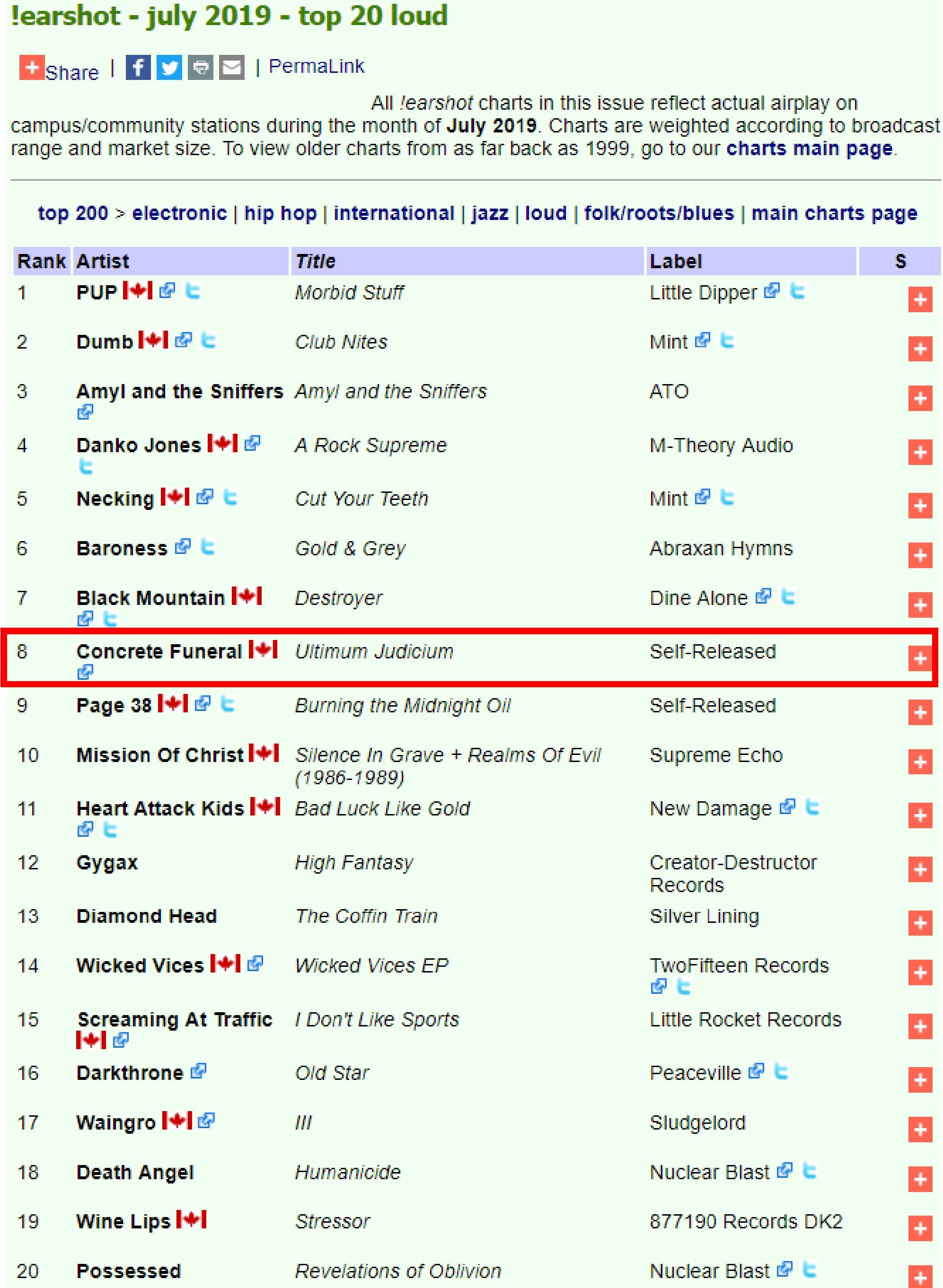
Task: Click the top 200 chart link
Action: click(72, 213)
